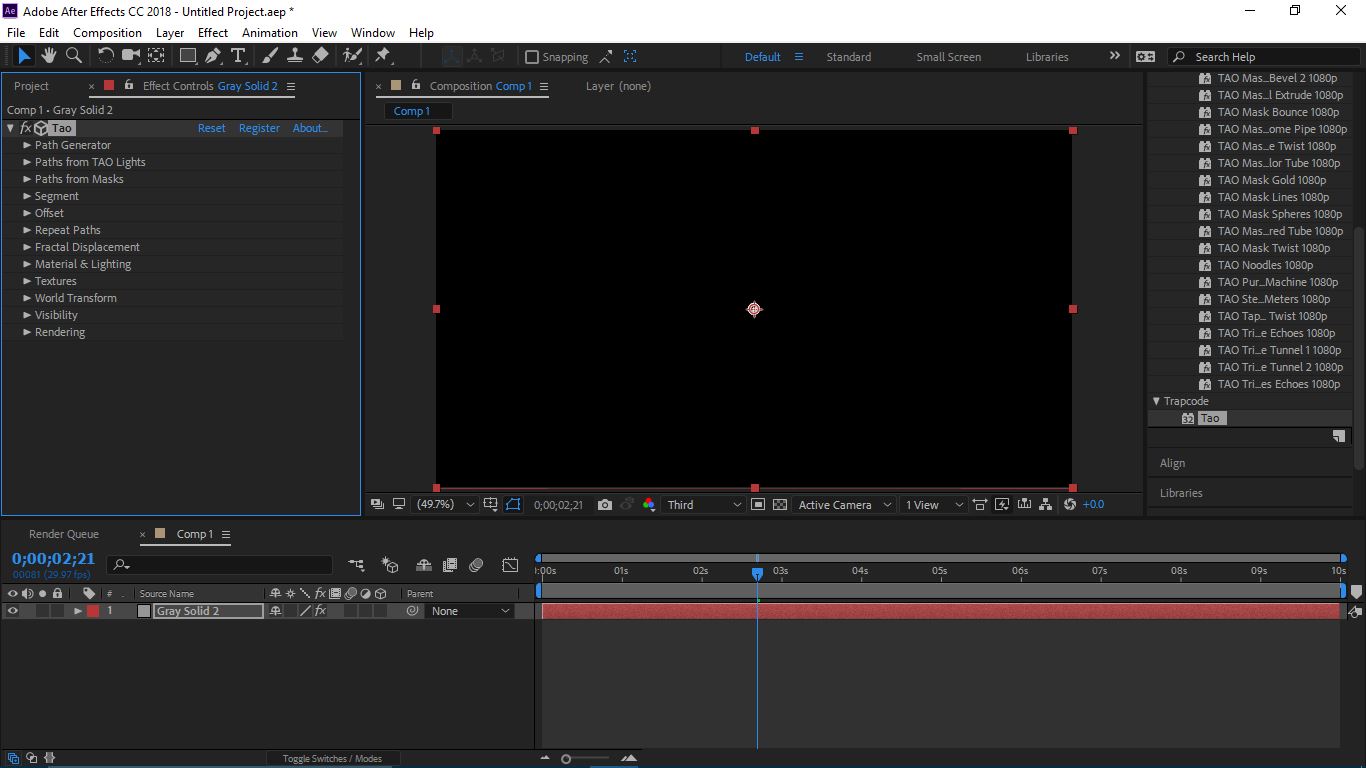Select the Puppet Pin tool
This screenshot has width=1366, height=768.
click(382, 56)
